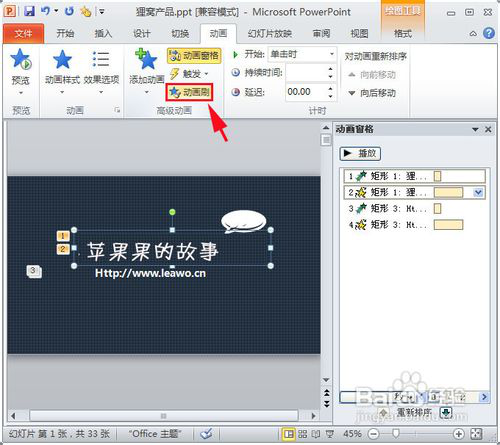The width and height of the screenshot is (500, 445).
Task: Open Effect Options (效果选项) menu
Action: point(101,71)
